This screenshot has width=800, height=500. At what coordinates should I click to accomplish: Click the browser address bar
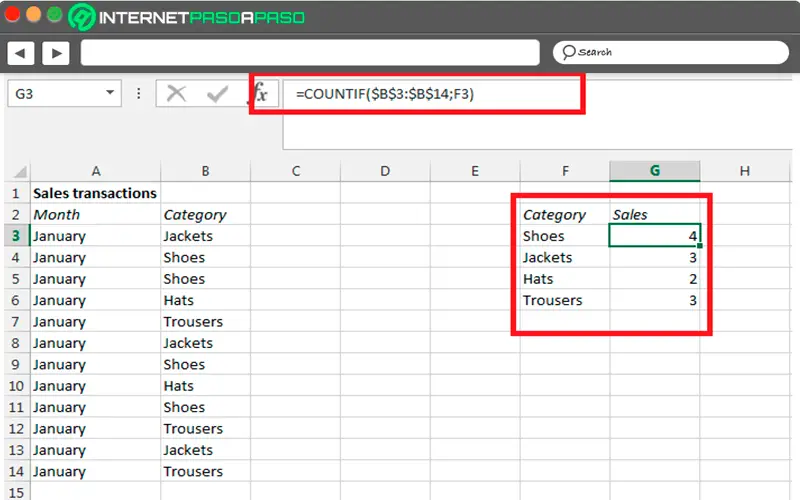click(310, 53)
